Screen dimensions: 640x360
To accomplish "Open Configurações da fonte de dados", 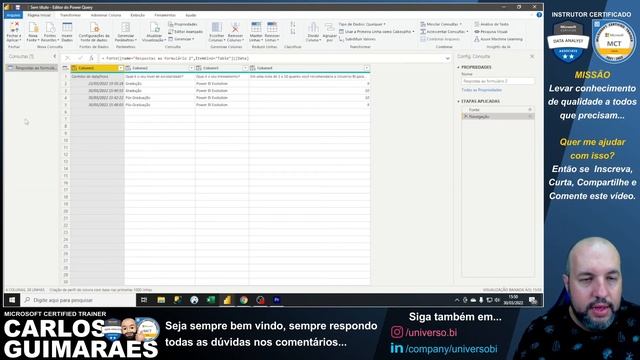I will tap(94, 32).
